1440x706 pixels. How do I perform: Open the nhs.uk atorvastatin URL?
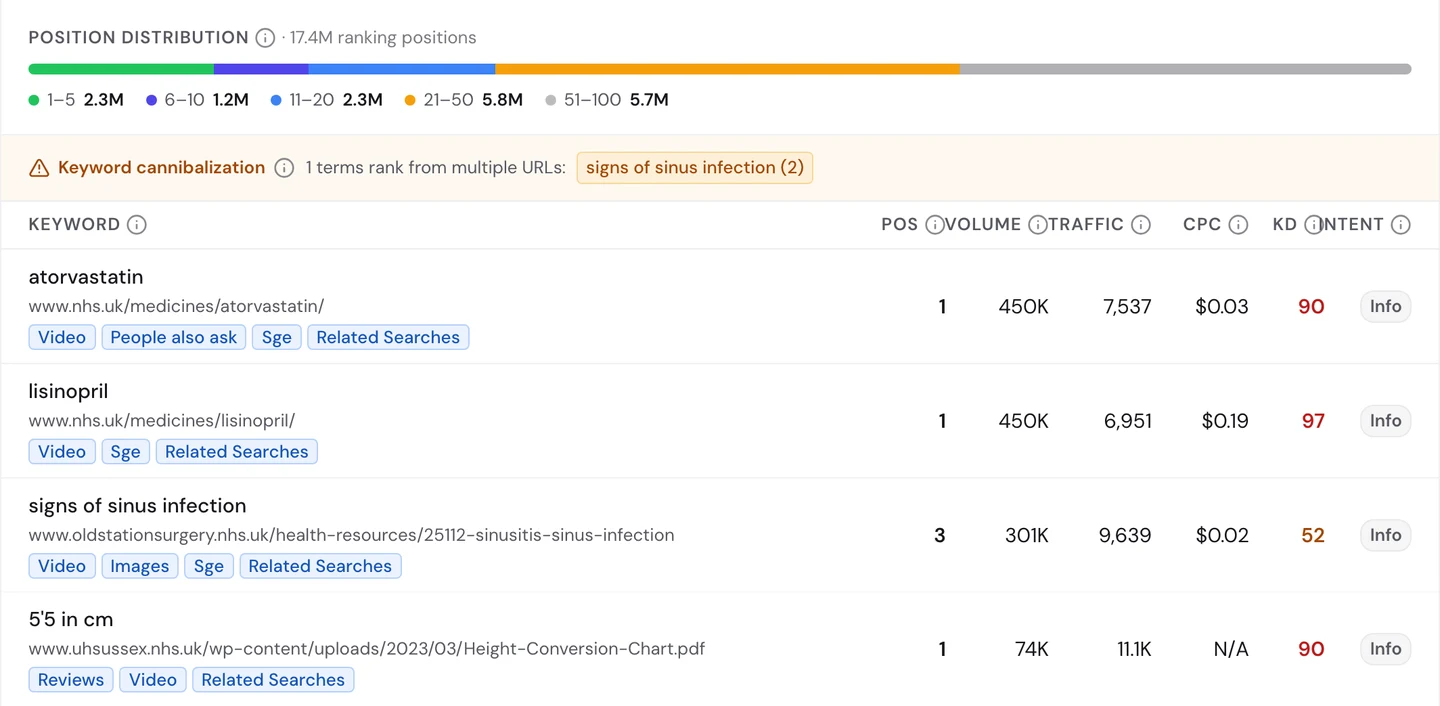[x=176, y=306]
